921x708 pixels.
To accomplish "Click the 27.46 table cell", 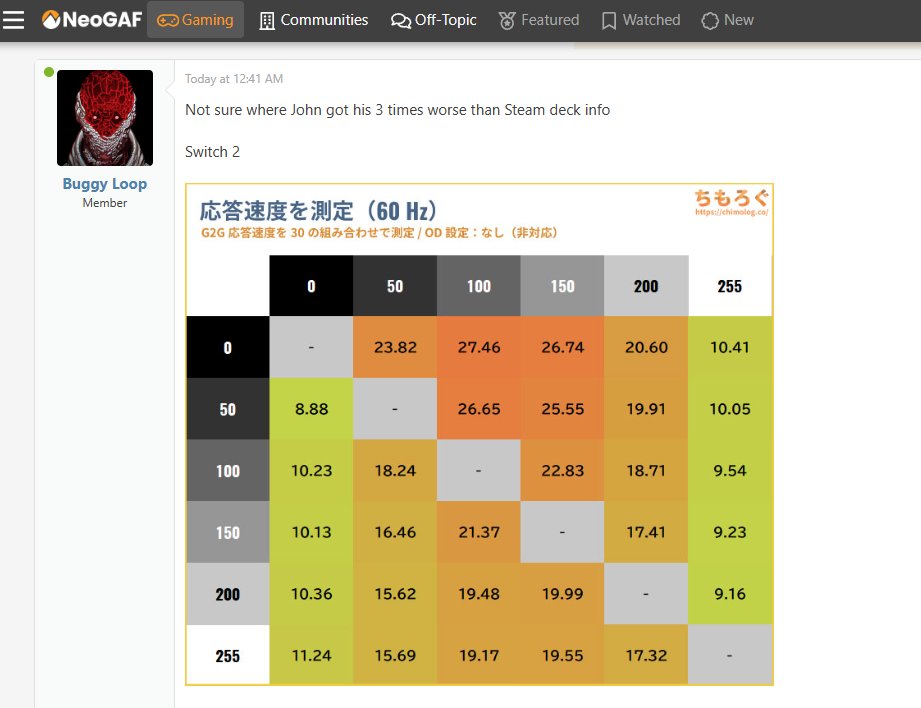I will point(479,347).
